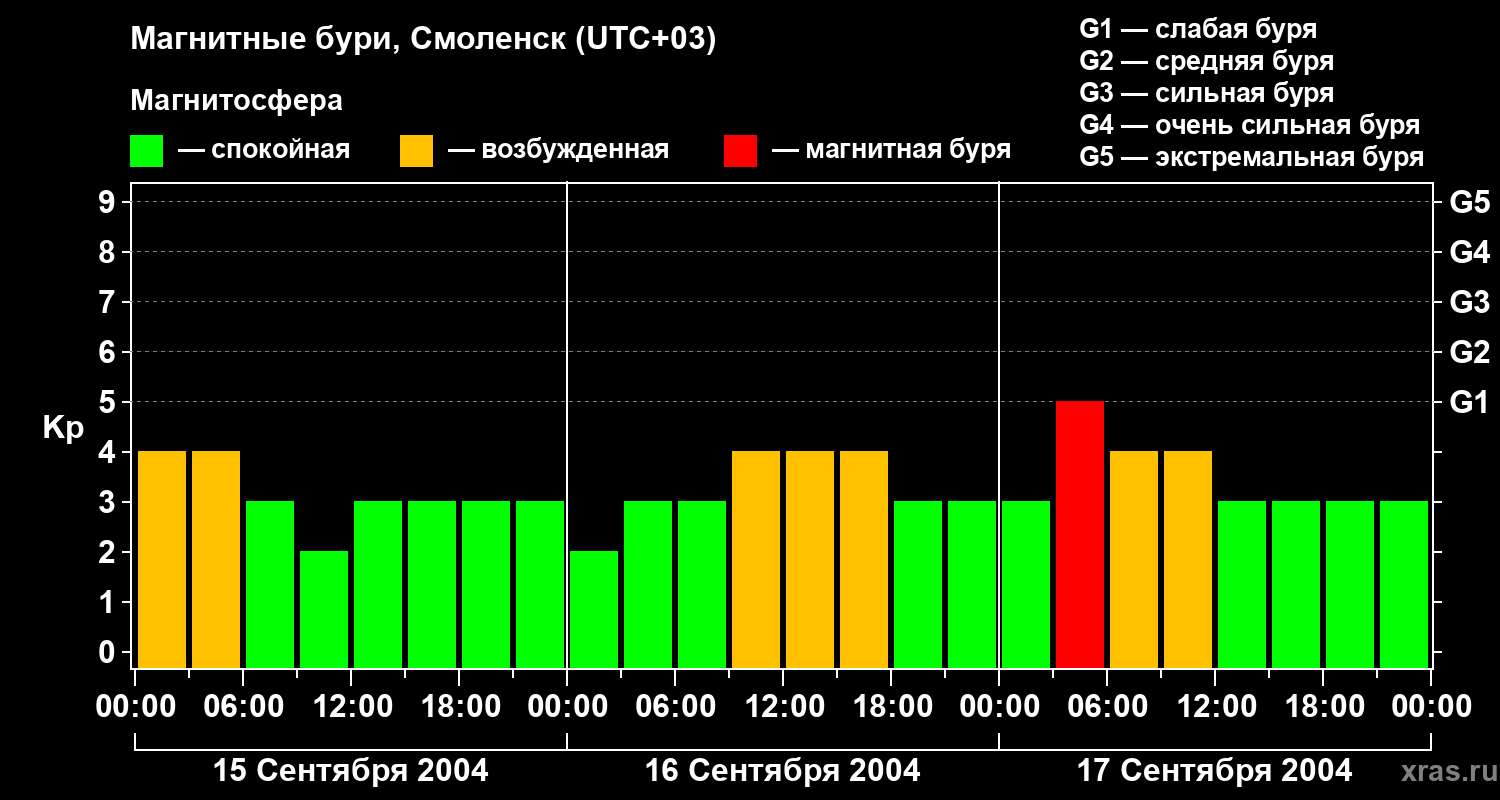
Task: Click the orange 'возбужденная' legend swatch
Action: click(x=416, y=151)
